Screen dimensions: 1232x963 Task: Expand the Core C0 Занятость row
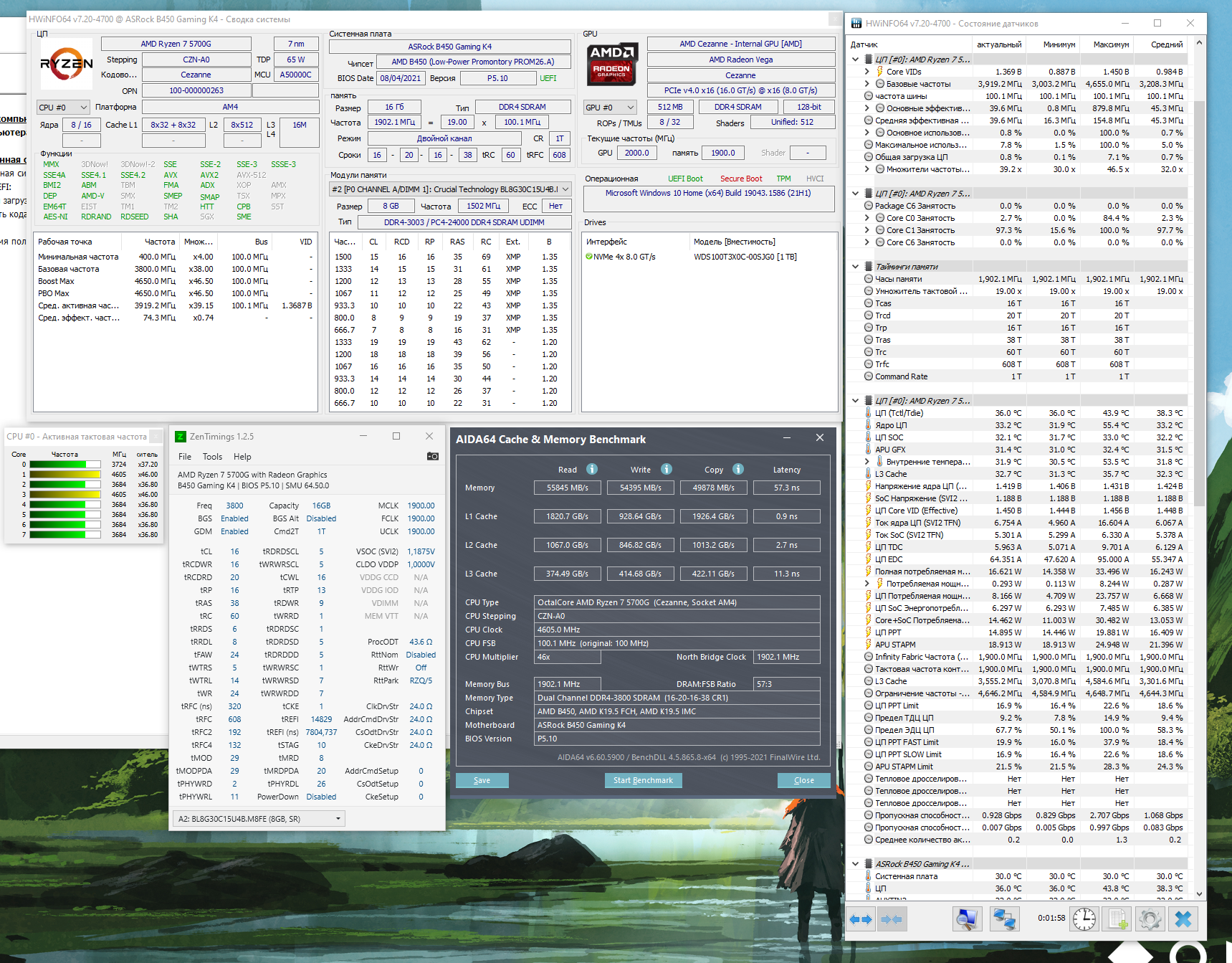pos(866,218)
